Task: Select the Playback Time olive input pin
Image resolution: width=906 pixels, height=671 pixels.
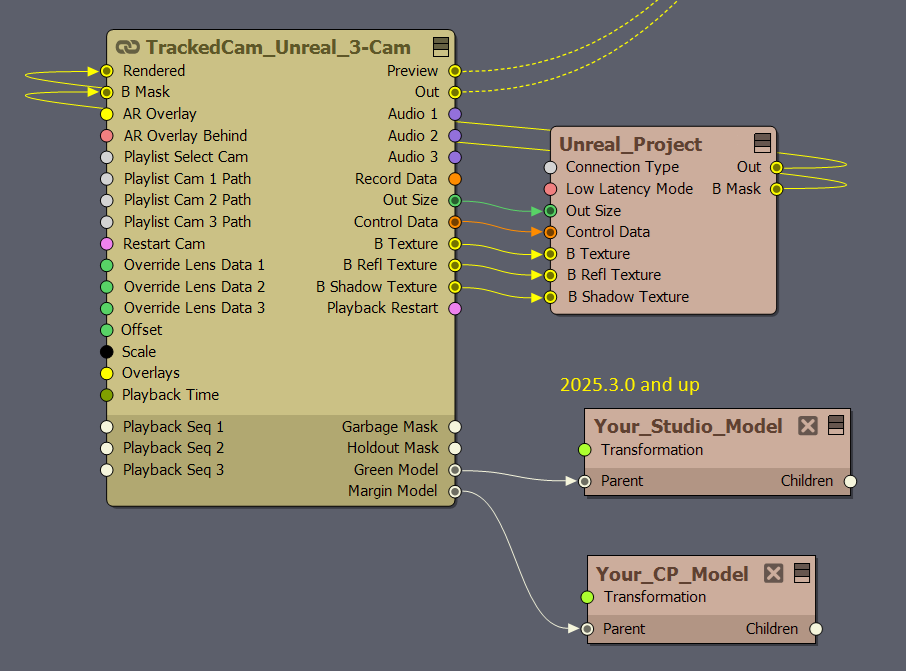Action: pyautogui.click(x=107, y=395)
